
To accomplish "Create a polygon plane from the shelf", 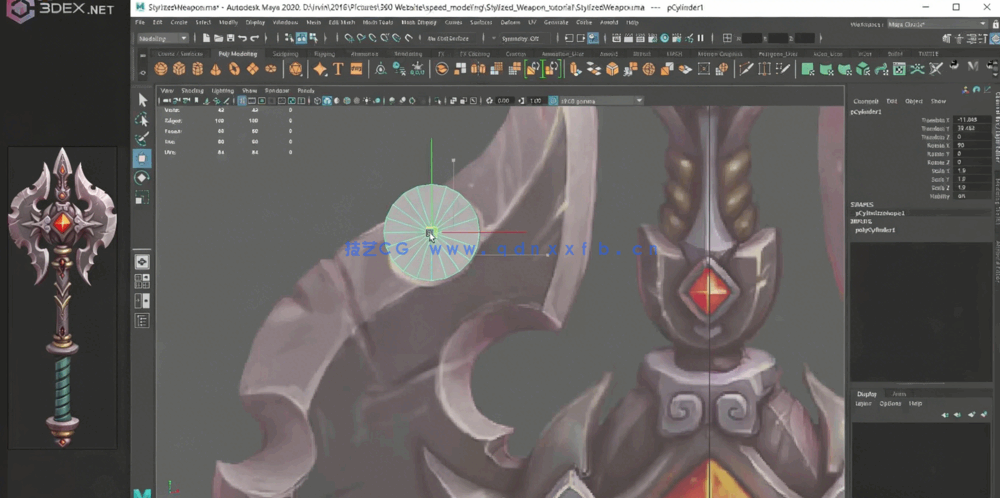I will 253,69.
